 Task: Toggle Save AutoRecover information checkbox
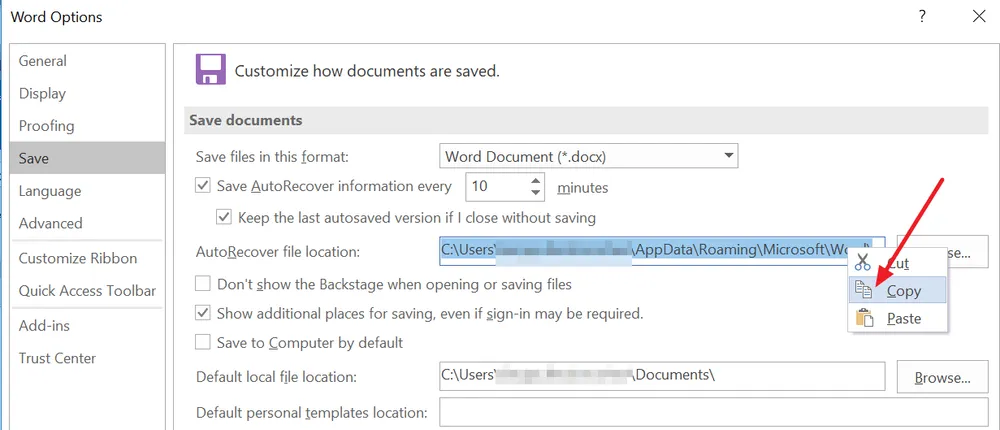[x=203, y=186]
